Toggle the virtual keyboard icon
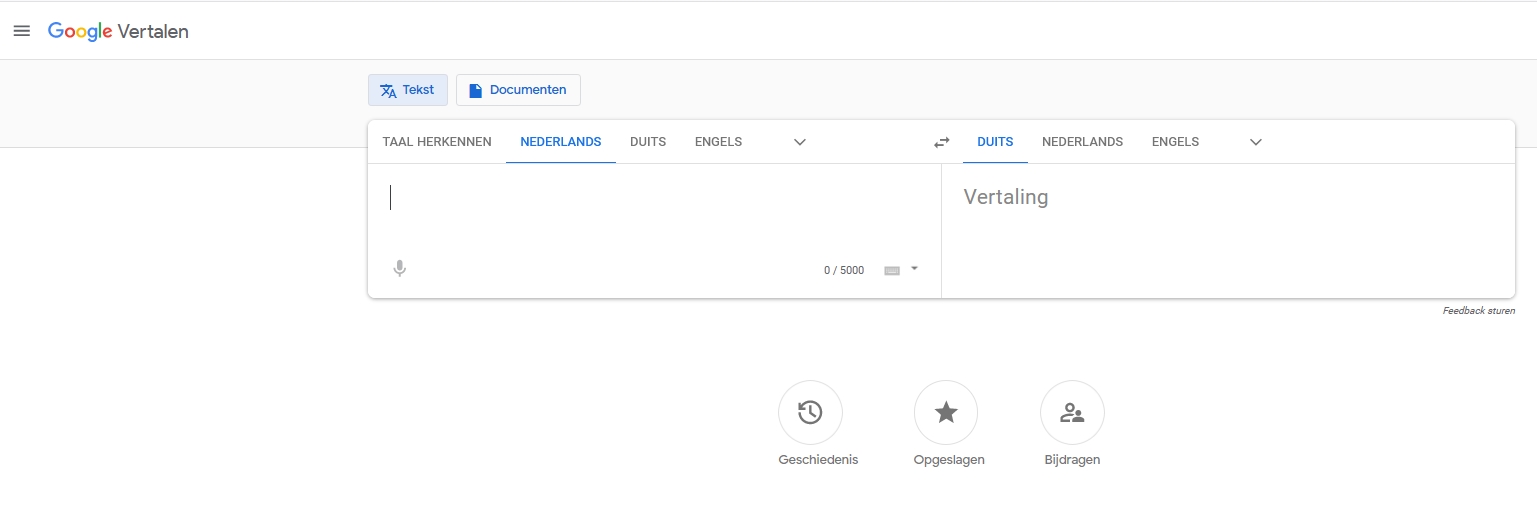 [x=892, y=270]
